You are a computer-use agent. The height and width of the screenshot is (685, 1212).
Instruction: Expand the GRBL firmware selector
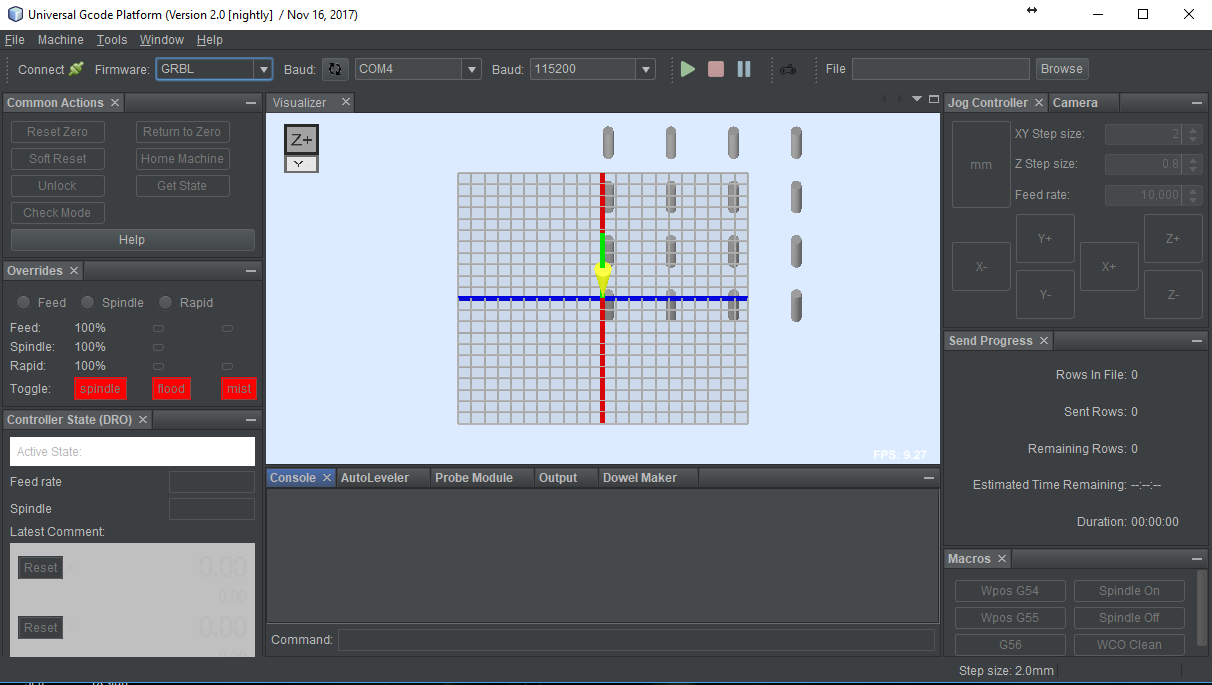(264, 69)
